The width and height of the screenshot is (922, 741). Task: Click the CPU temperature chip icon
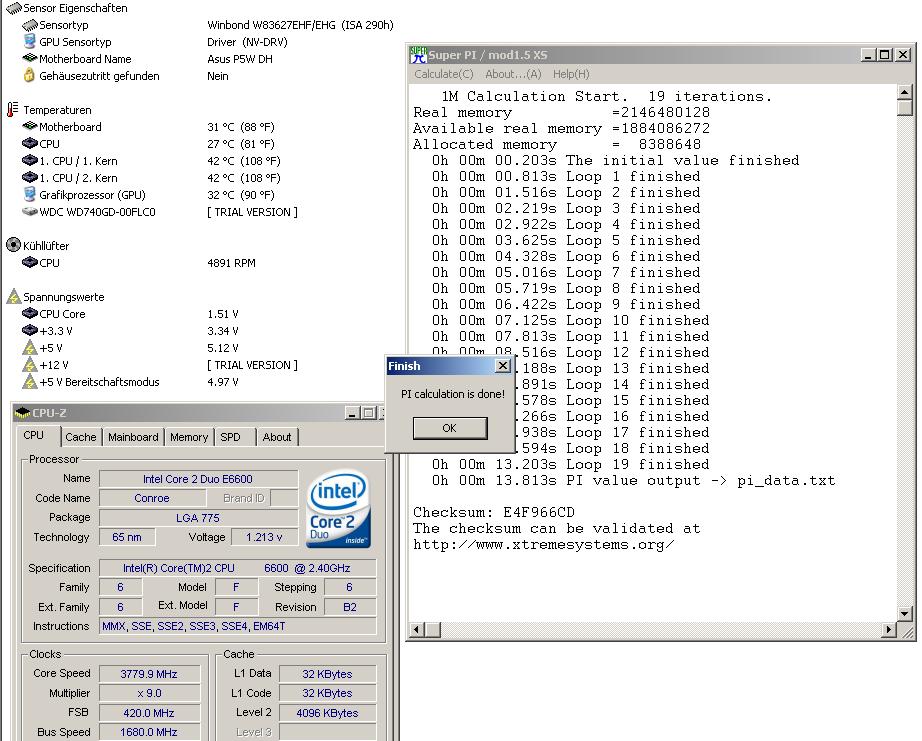(30, 143)
